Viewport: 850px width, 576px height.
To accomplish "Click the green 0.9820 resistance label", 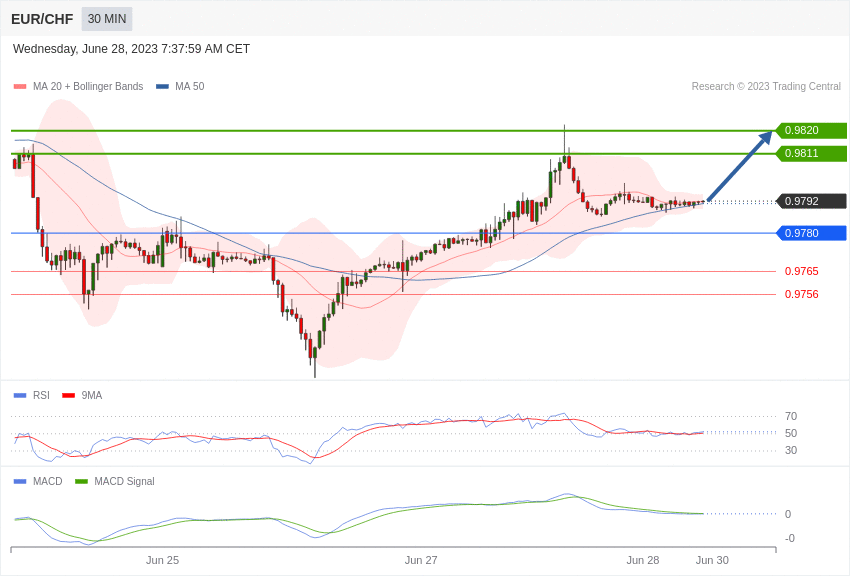I will click(812, 131).
